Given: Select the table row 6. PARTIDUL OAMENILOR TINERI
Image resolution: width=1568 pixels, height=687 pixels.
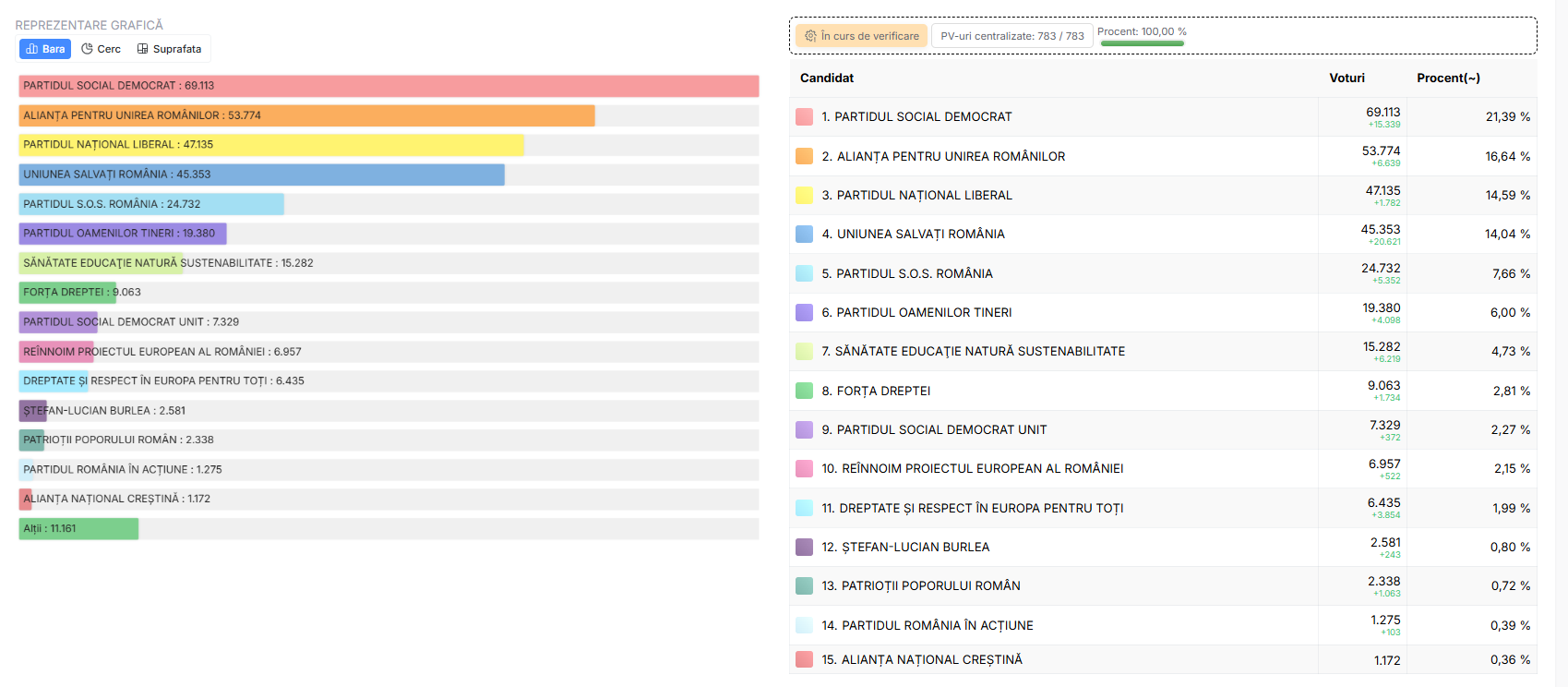Looking at the screenshot, I should tap(1163, 312).
